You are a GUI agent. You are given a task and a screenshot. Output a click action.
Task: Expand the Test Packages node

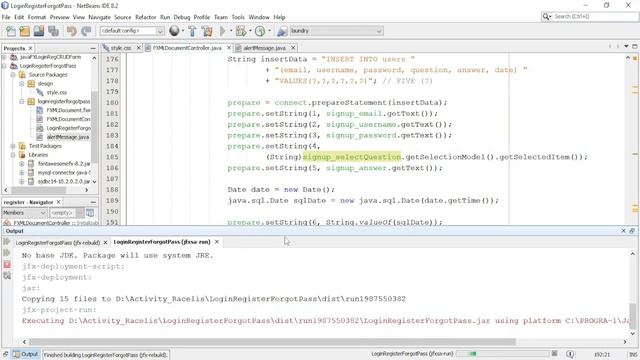[x=13, y=146]
